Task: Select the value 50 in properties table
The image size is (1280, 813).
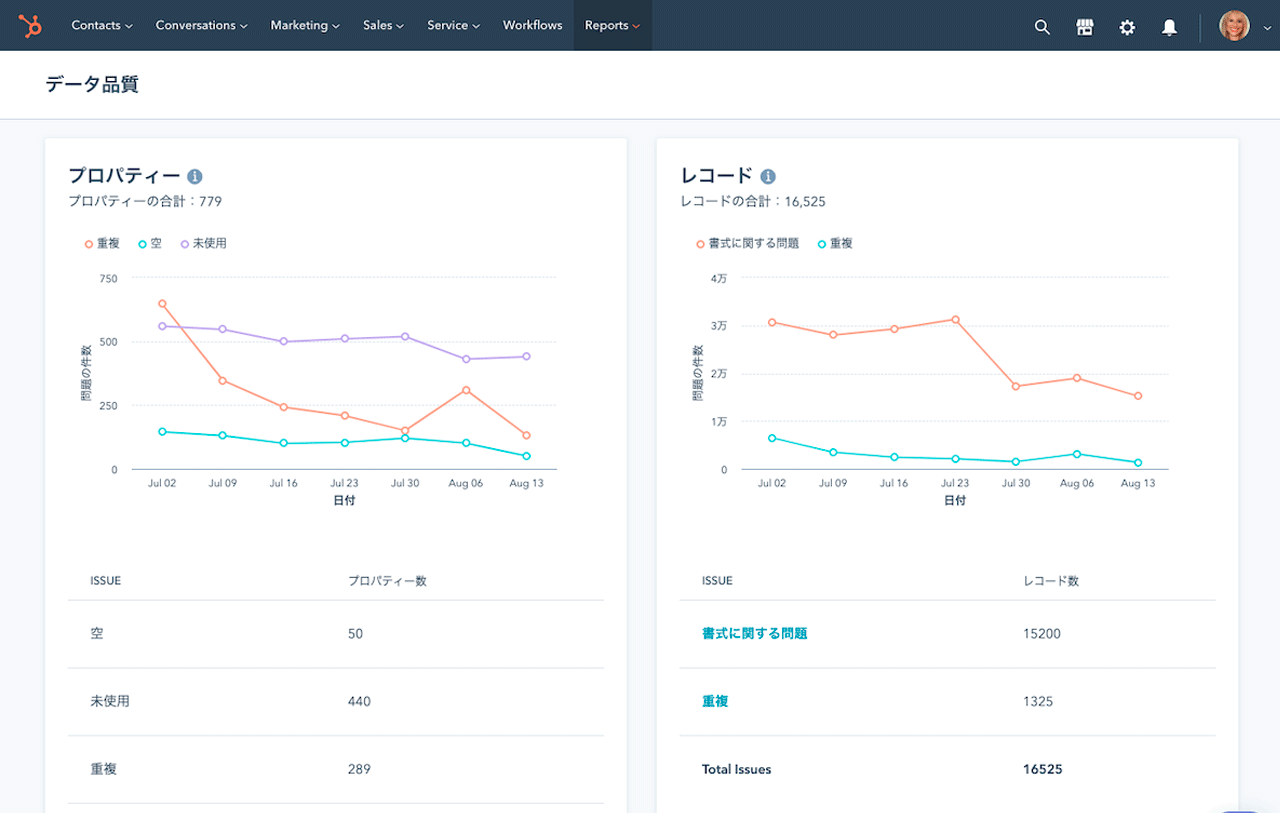Action: [355, 634]
